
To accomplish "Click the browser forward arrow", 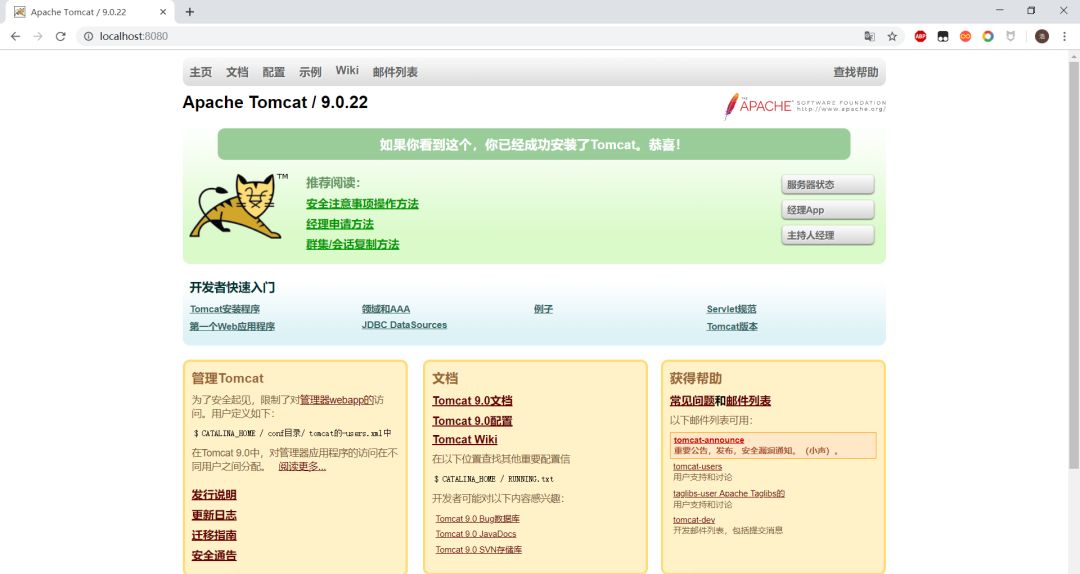I will [38, 37].
